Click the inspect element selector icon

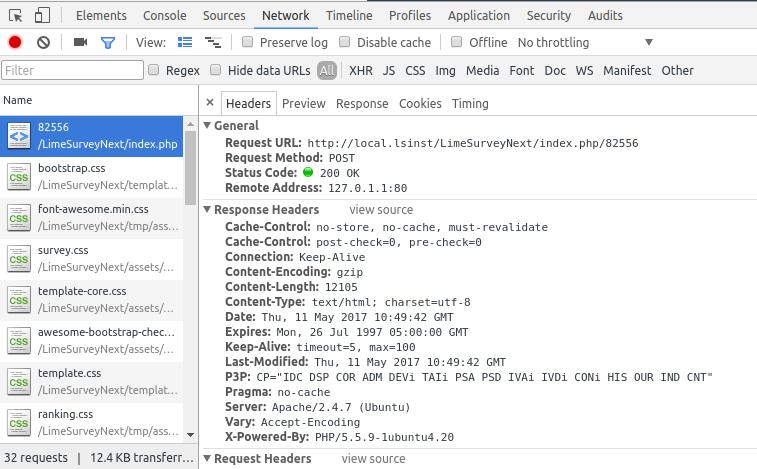click(16, 15)
